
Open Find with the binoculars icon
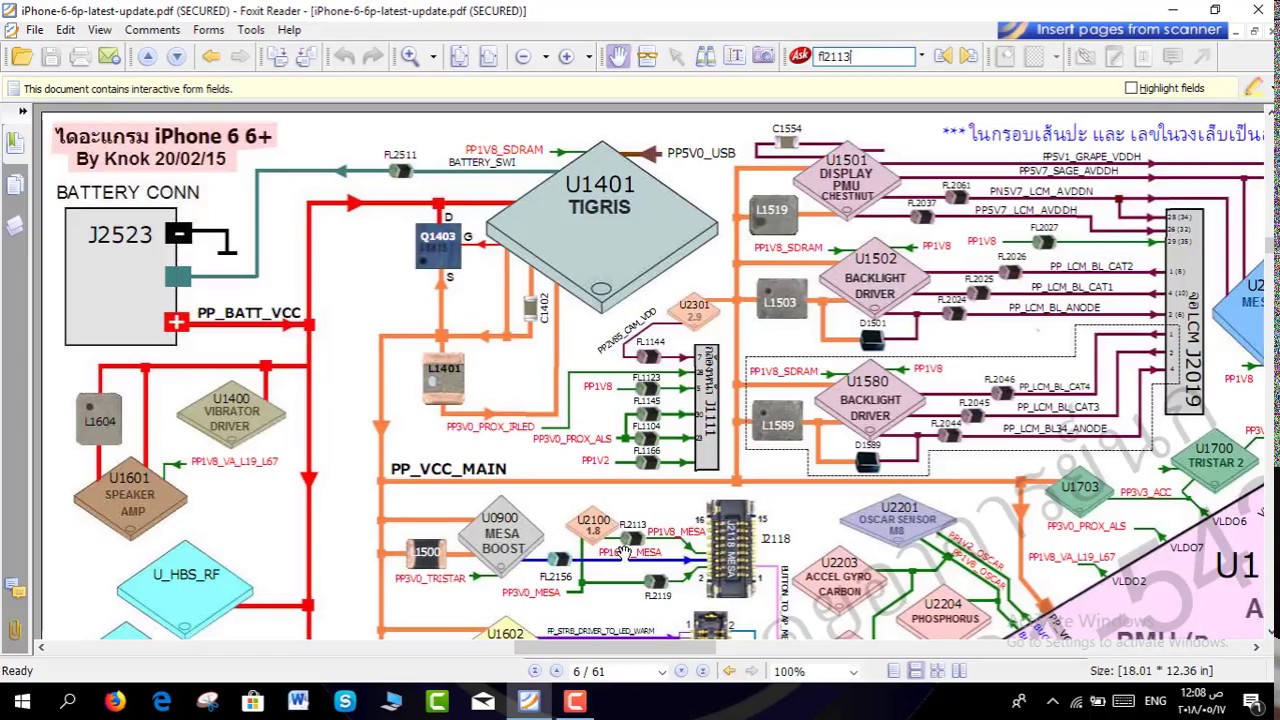pyautogui.click(x=705, y=57)
